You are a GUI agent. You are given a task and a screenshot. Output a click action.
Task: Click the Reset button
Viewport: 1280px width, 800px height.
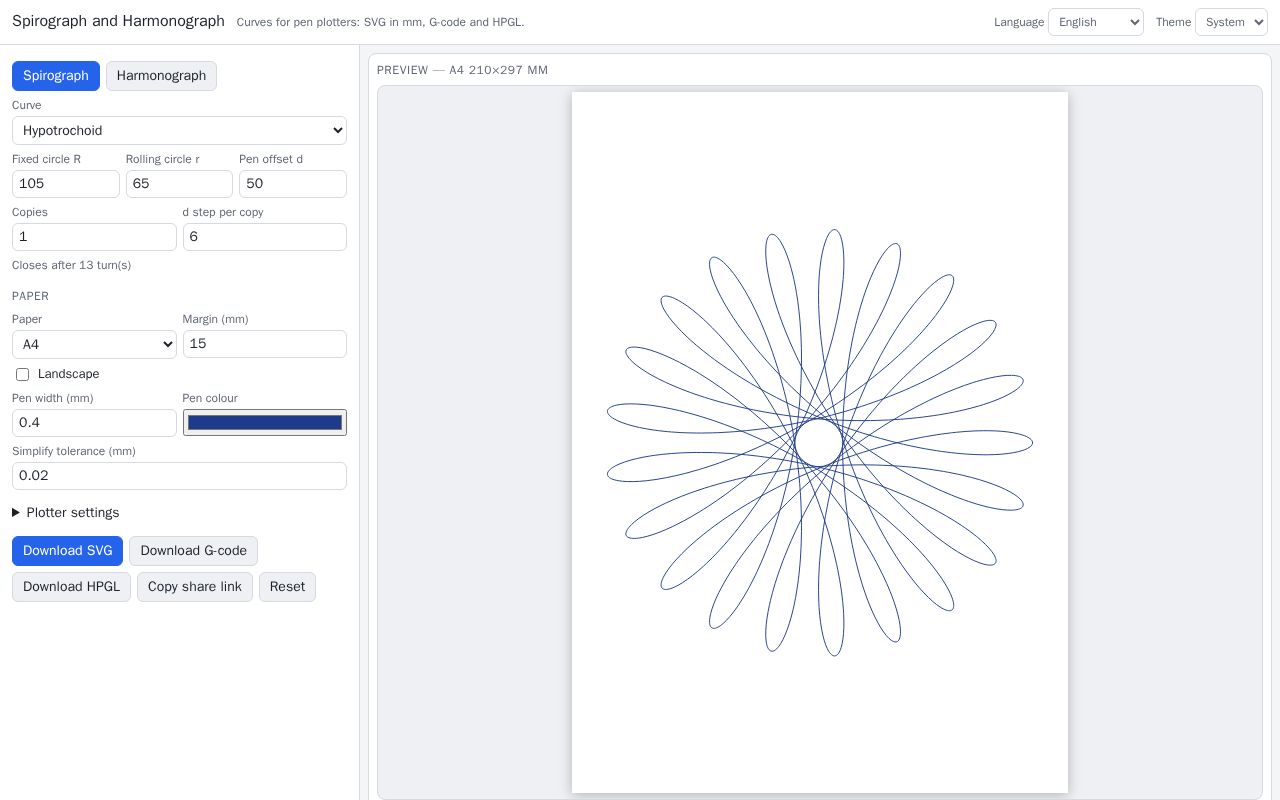(x=287, y=587)
